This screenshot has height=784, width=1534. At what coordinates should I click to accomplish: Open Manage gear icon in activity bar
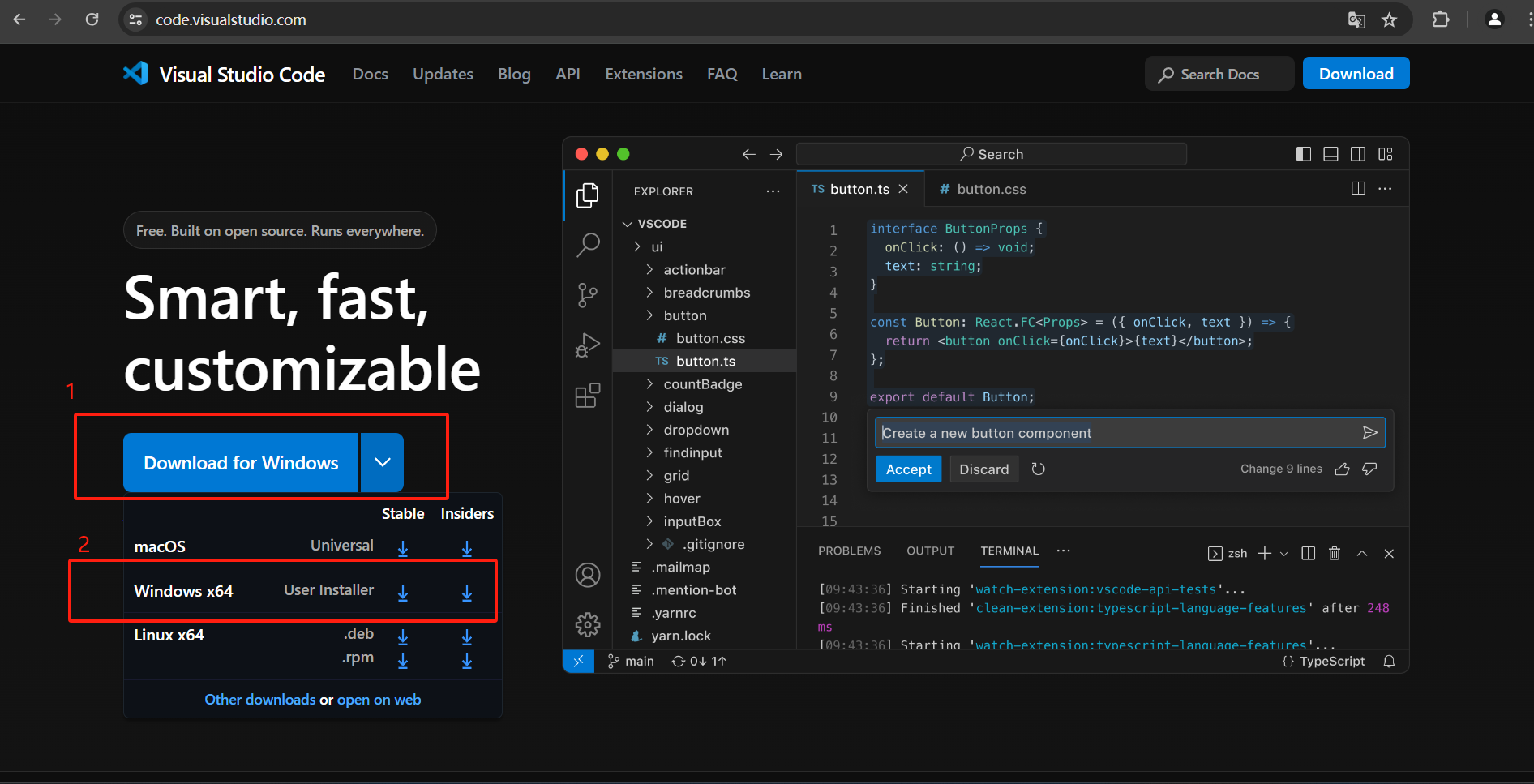point(588,624)
